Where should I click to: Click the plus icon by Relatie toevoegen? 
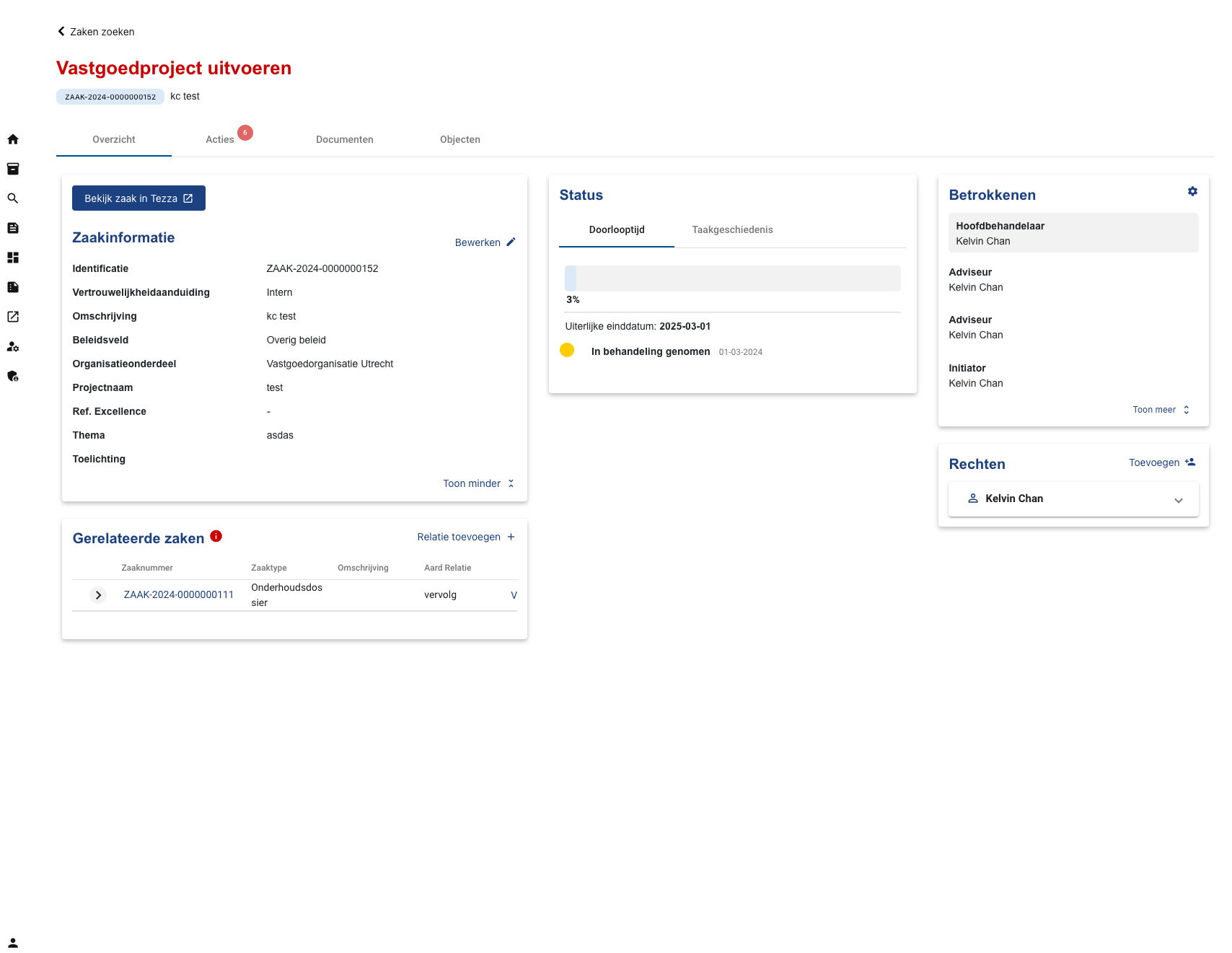click(x=511, y=537)
